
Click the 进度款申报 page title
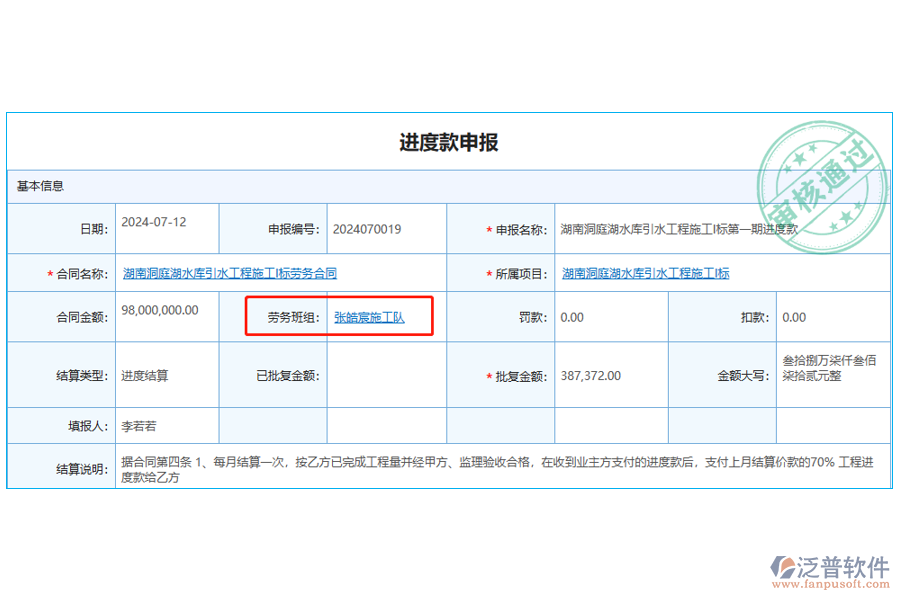pos(450,143)
